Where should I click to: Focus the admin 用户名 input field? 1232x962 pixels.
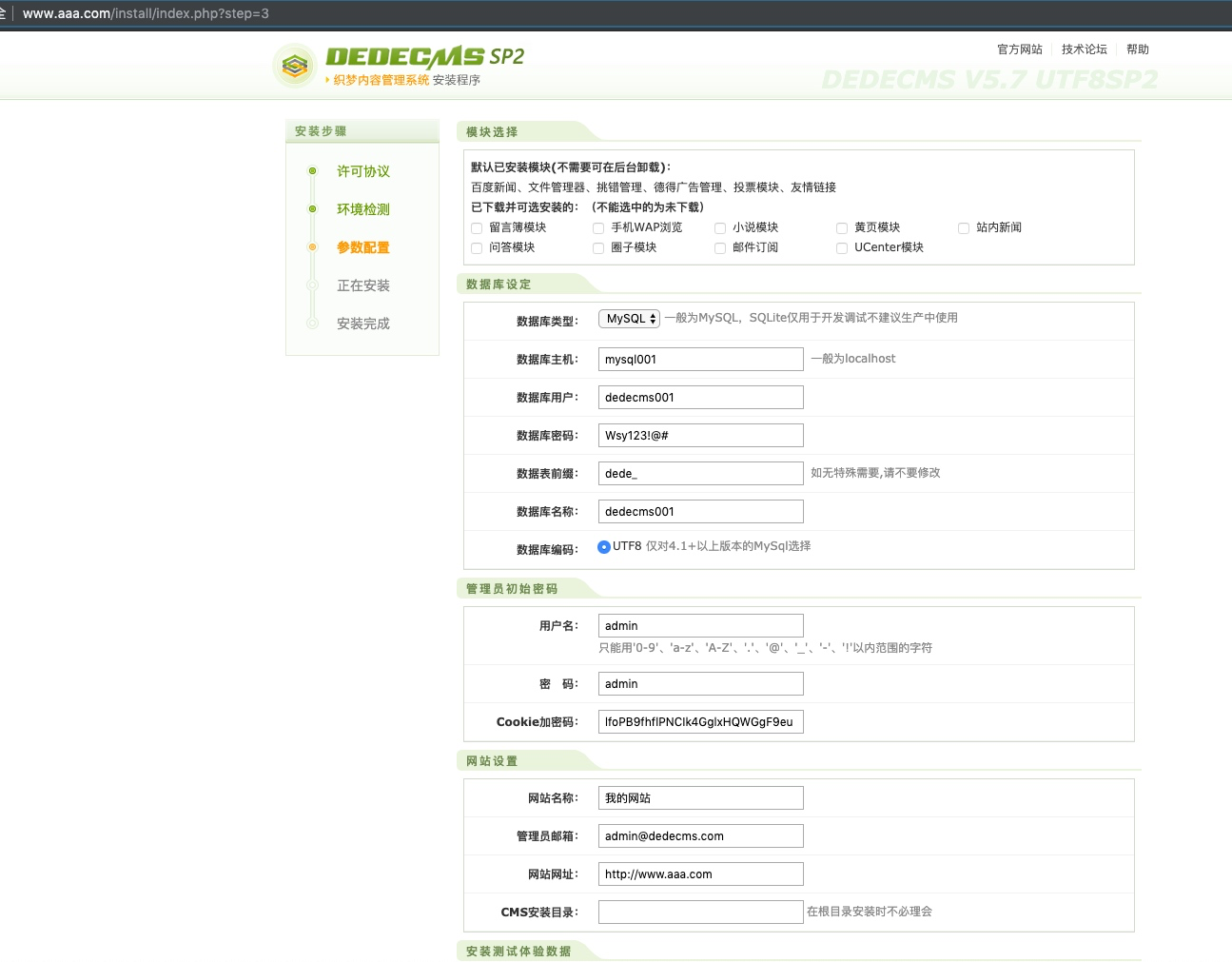[701, 625]
